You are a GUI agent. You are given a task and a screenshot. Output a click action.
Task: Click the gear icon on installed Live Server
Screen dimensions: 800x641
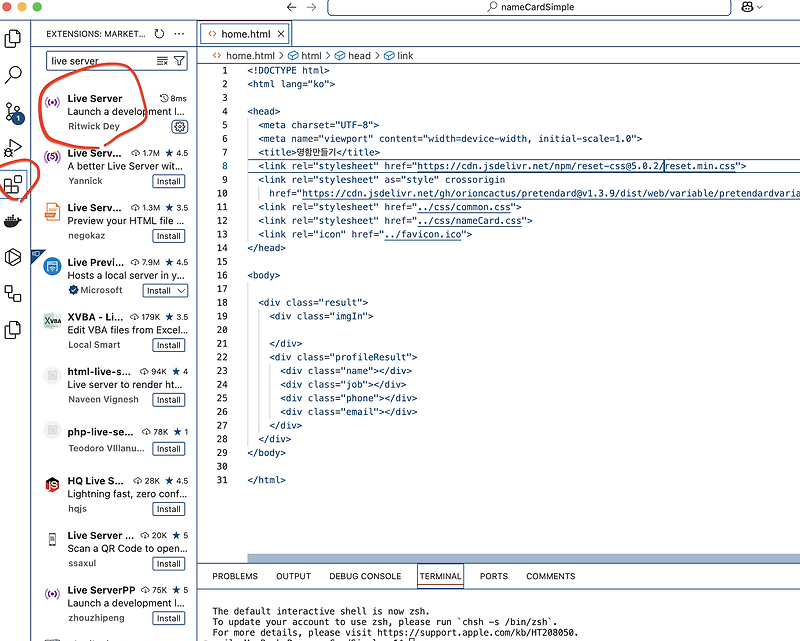(180, 127)
